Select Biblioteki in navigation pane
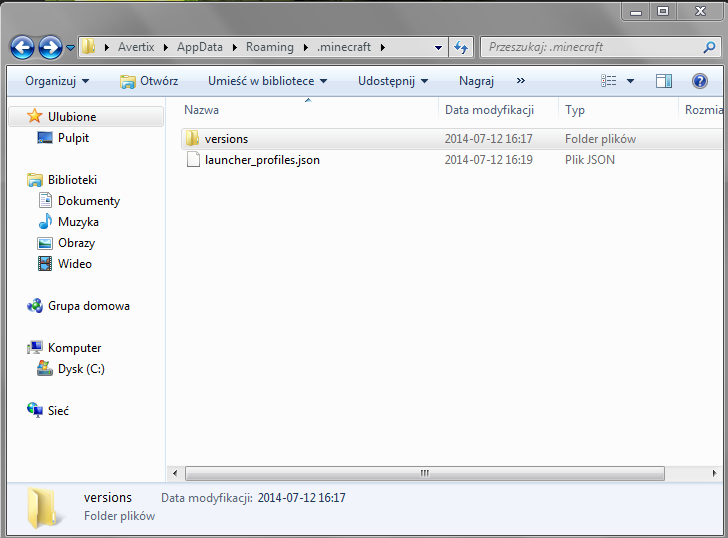 click(x=72, y=180)
